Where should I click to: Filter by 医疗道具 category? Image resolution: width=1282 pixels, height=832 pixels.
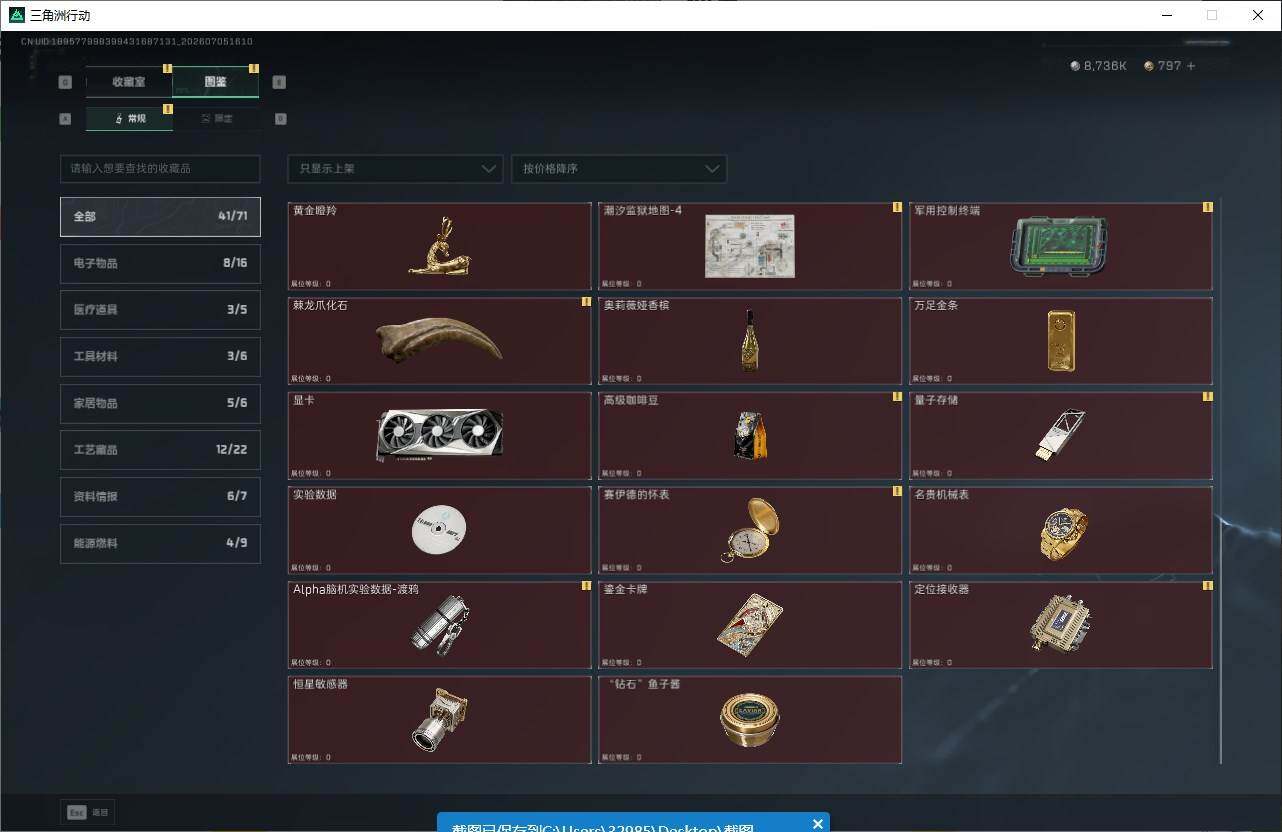tap(160, 310)
